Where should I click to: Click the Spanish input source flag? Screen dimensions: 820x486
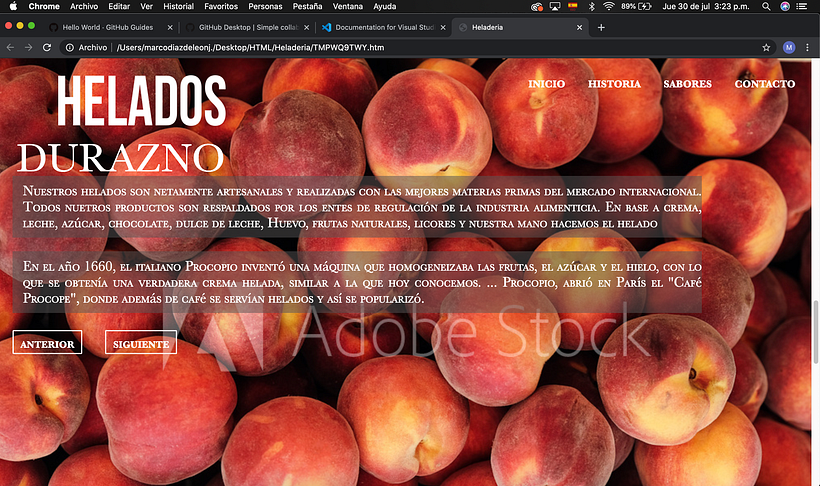point(573,6)
